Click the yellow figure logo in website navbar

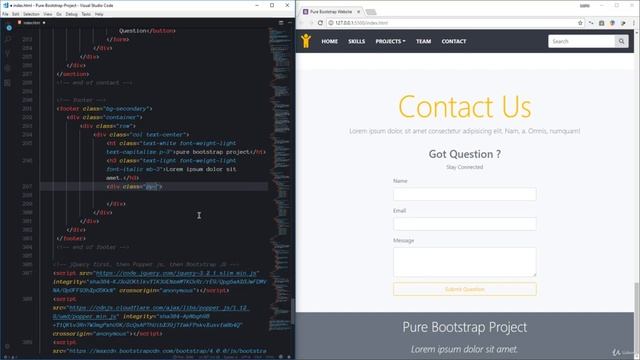tap(306, 41)
